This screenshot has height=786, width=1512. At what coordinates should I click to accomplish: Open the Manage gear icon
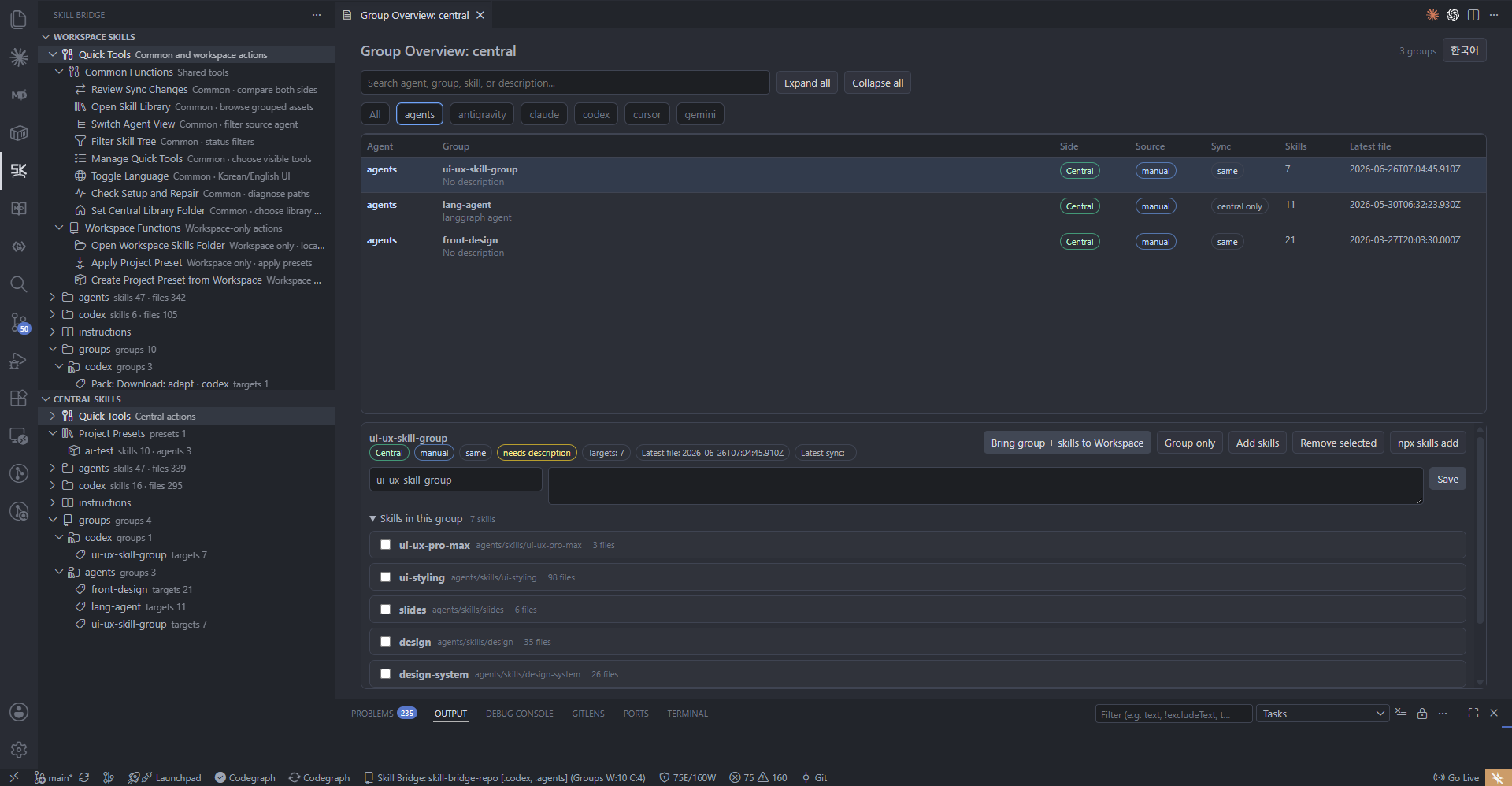19,750
